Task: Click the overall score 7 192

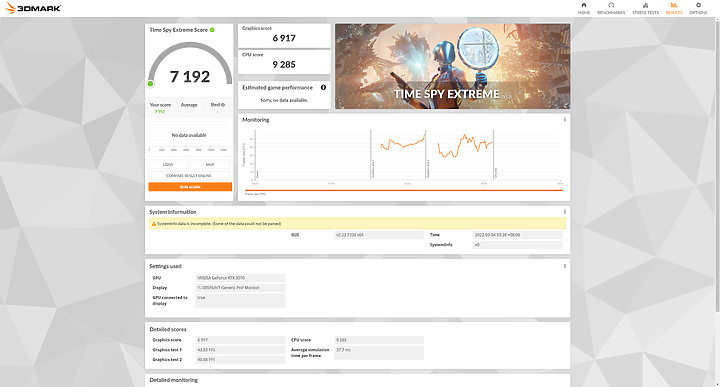Action: [x=190, y=76]
